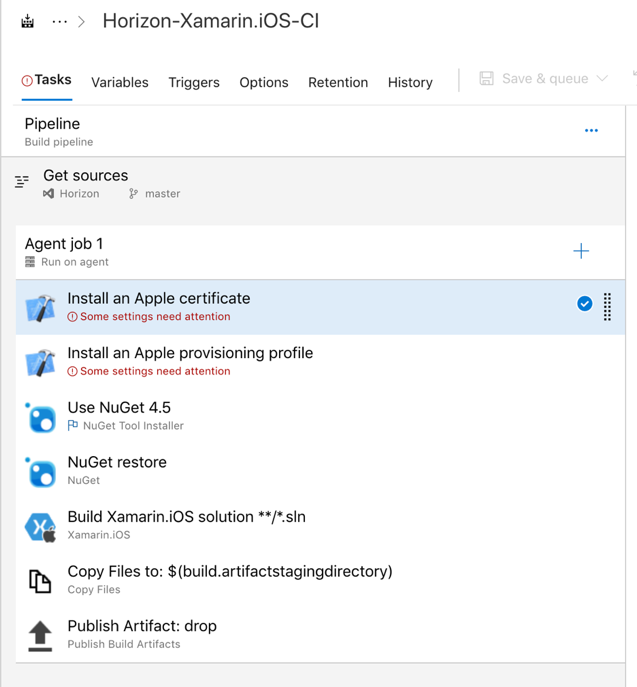
Task: Open the Pipeline more options menu
Action: [591, 131]
